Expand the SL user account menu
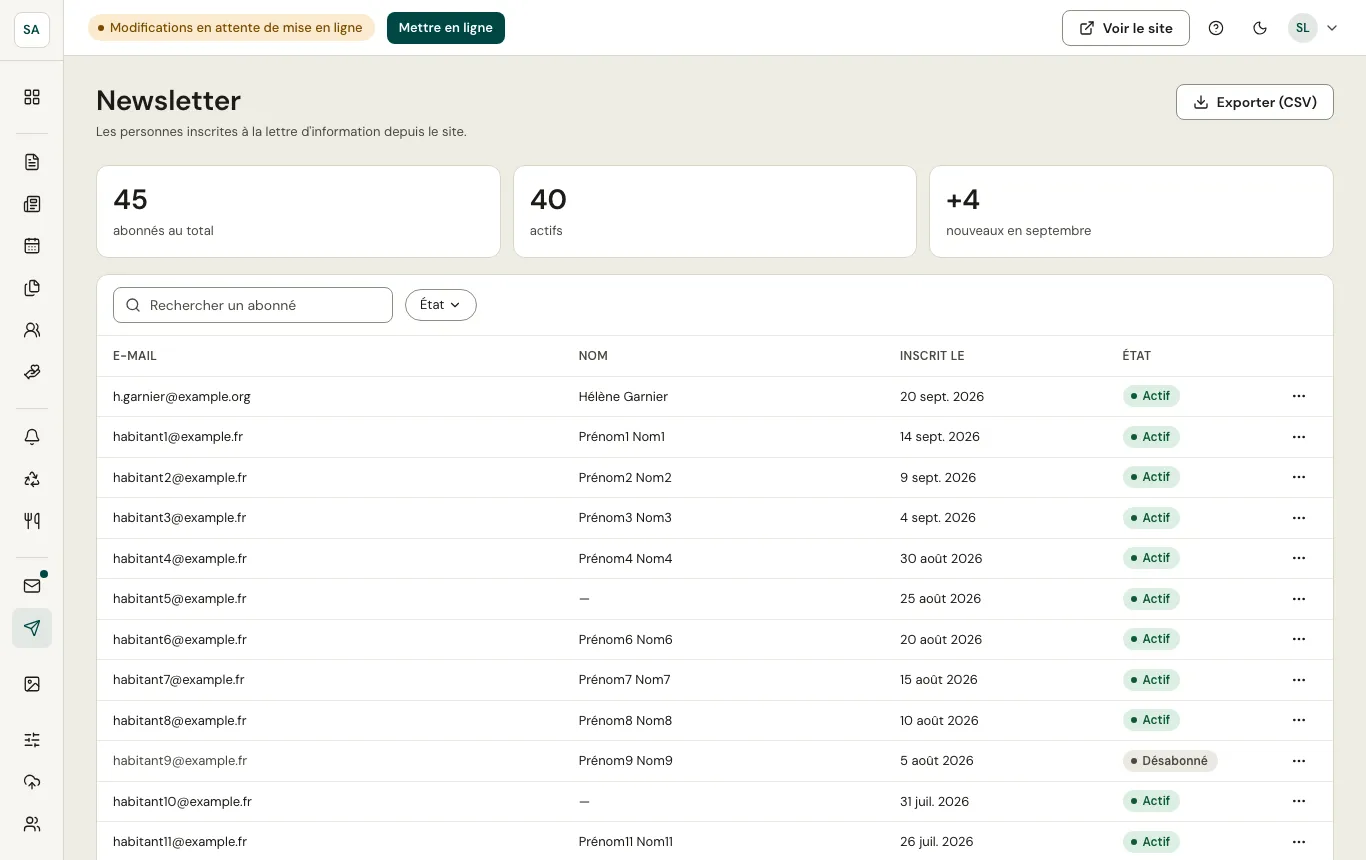The image size is (1366, 860). (x=1313, y=28)
